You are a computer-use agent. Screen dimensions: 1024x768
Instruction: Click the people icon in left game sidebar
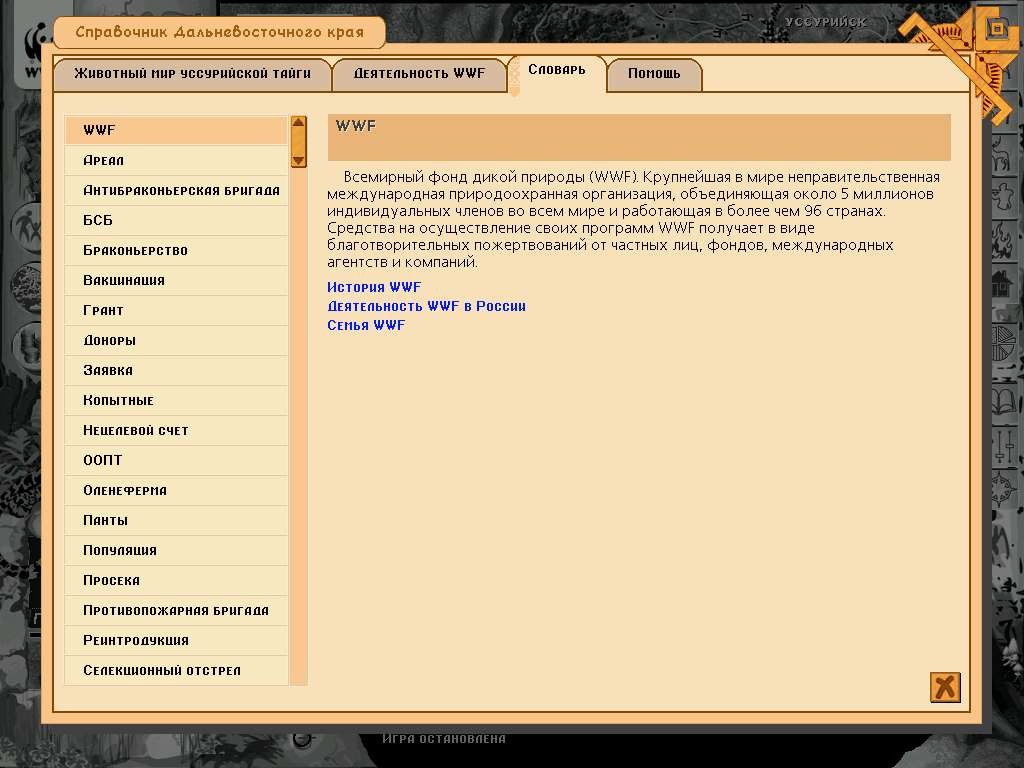(x=26, y=229)
